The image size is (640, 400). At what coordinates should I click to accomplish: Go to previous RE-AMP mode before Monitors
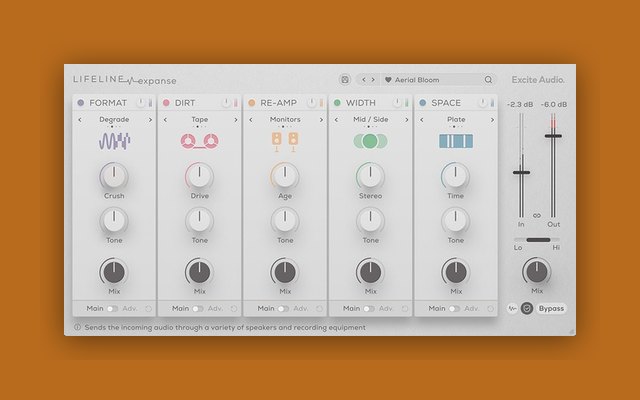coord(251,120)
